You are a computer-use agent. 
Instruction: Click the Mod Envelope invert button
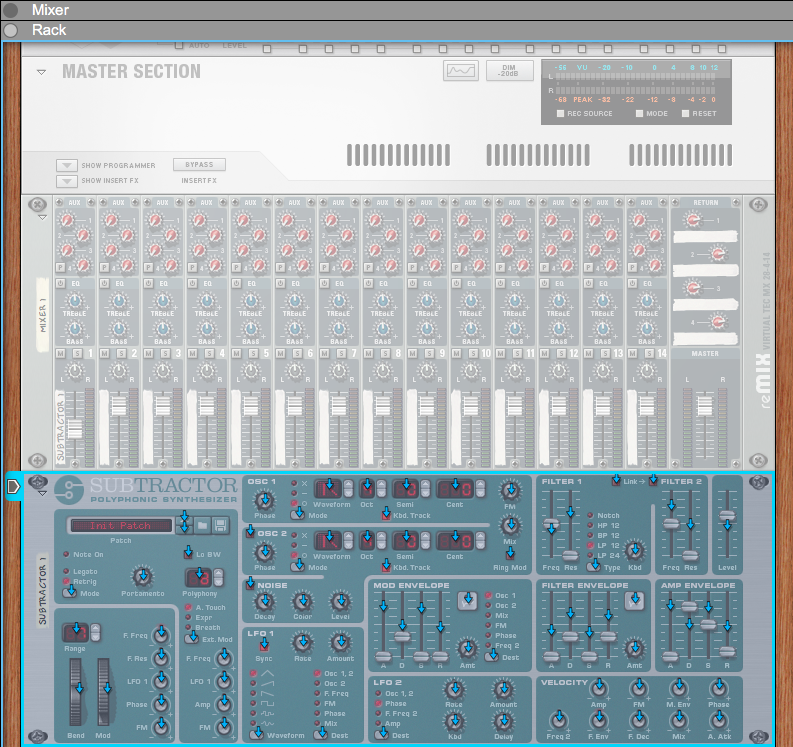tap(468, 601)
